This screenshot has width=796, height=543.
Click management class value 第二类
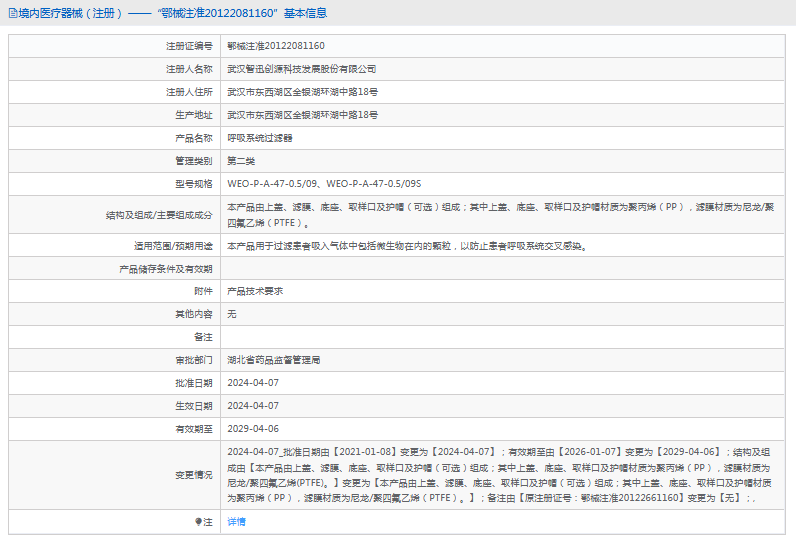241,161
